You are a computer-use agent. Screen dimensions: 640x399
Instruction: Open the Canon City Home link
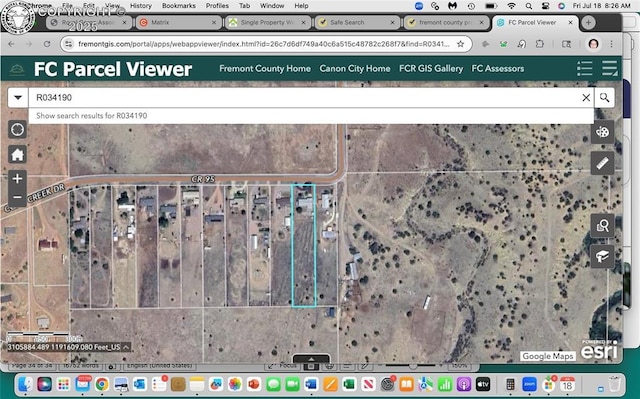click(355, 69)
